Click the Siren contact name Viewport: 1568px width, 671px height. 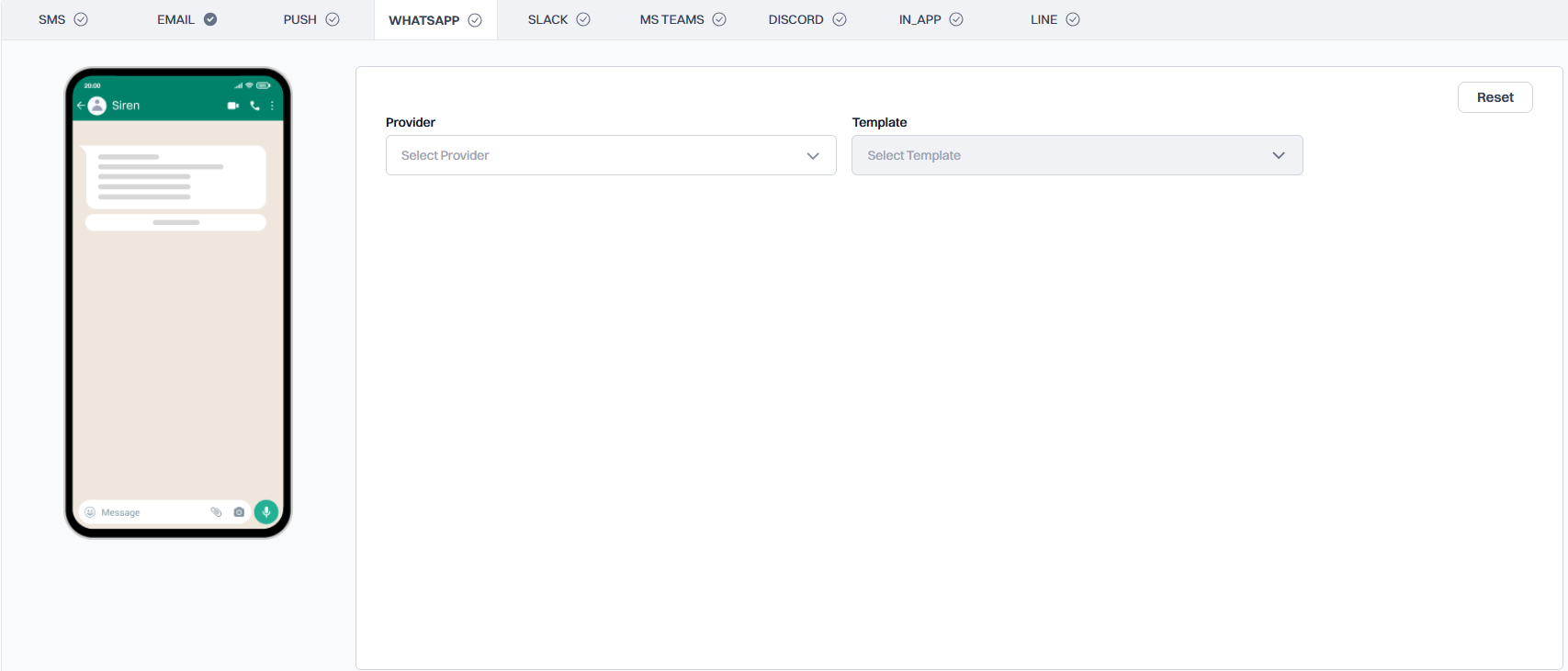[x=126, y=106]
